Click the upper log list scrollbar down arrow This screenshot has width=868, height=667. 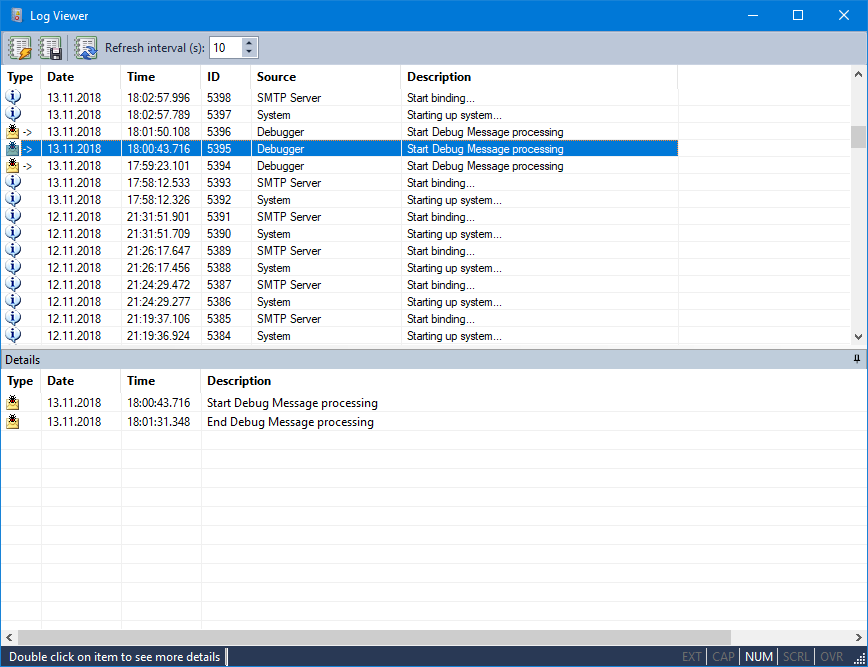pos(859,337)
